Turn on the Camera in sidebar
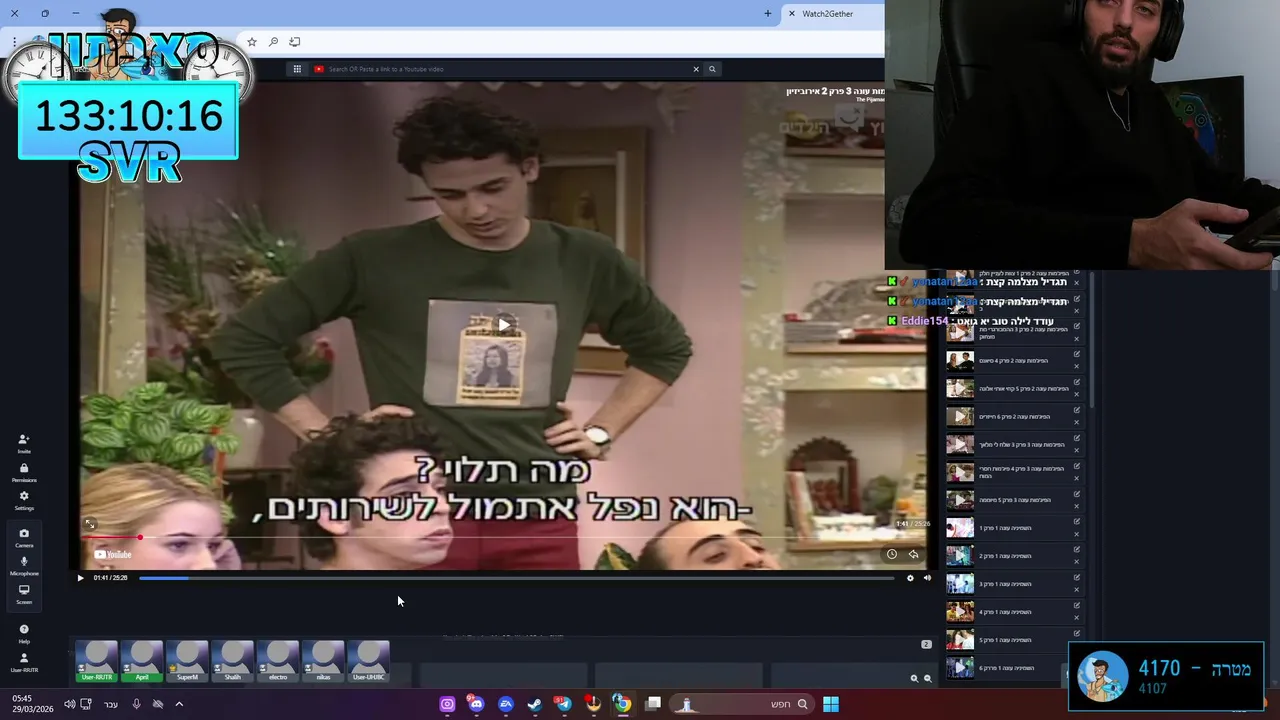The image size is (1280, 720). [x=24, y=537]
